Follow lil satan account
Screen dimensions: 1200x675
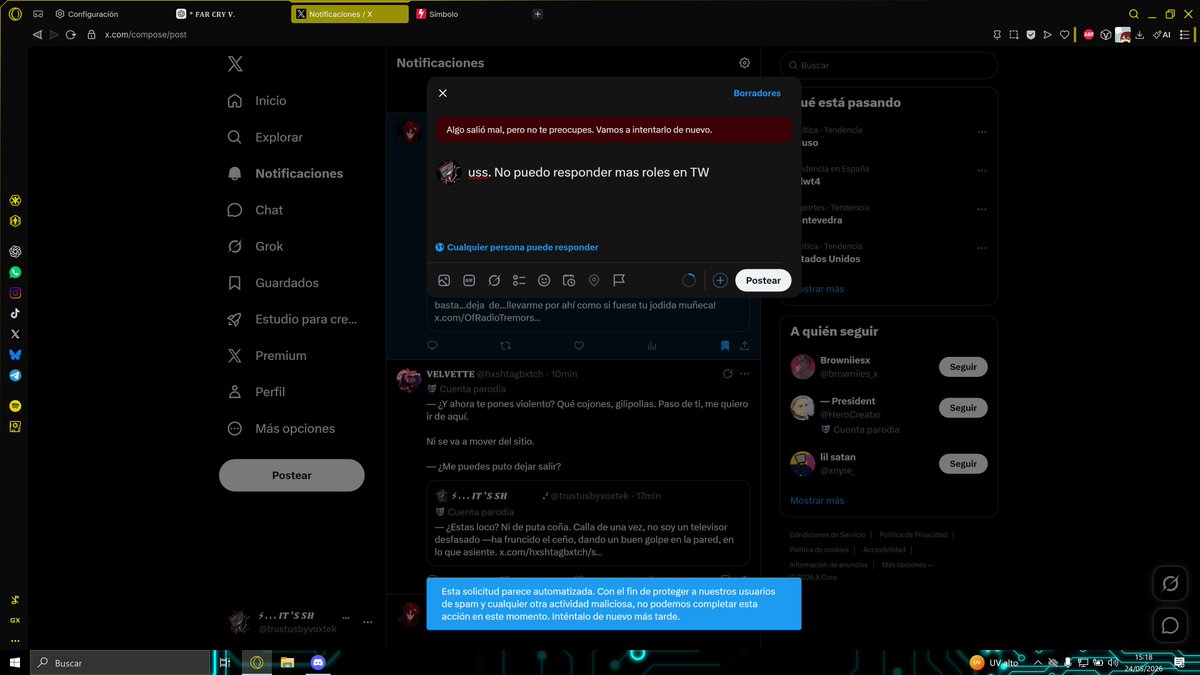[963, 464]
